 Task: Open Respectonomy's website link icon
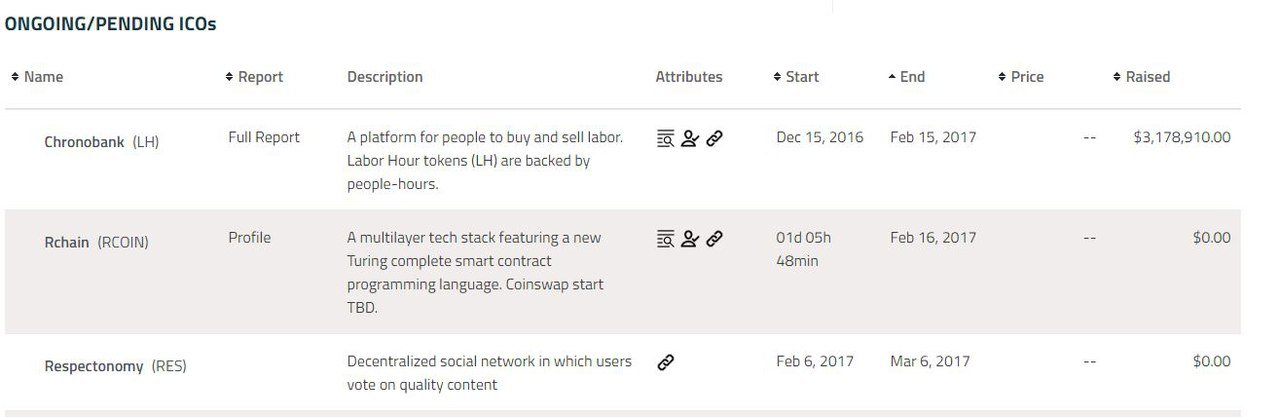click(x=665, y=363)
